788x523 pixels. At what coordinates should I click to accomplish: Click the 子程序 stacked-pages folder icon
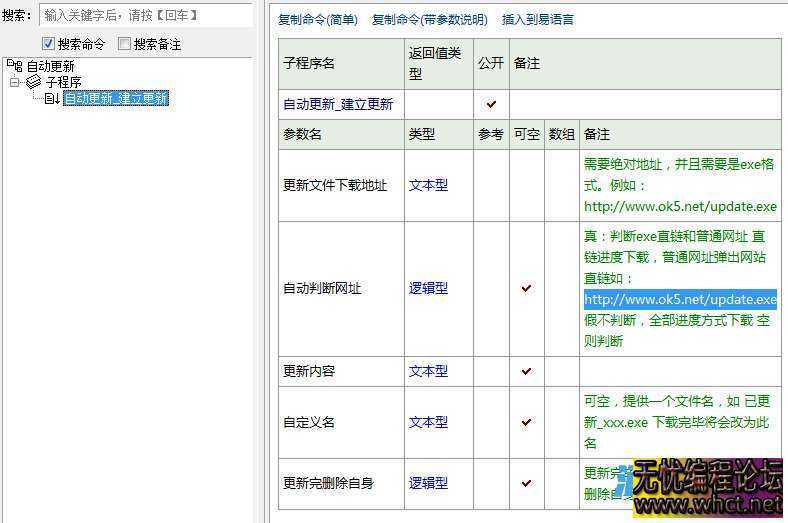(x=33, y=82)
